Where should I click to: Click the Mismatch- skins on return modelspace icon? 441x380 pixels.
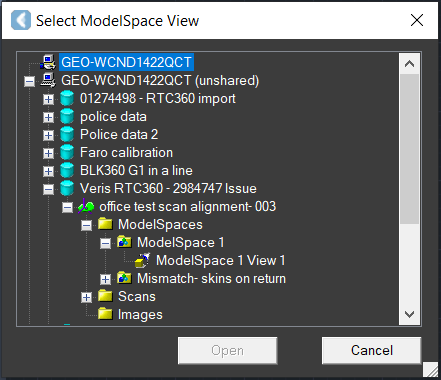[124, 278]
